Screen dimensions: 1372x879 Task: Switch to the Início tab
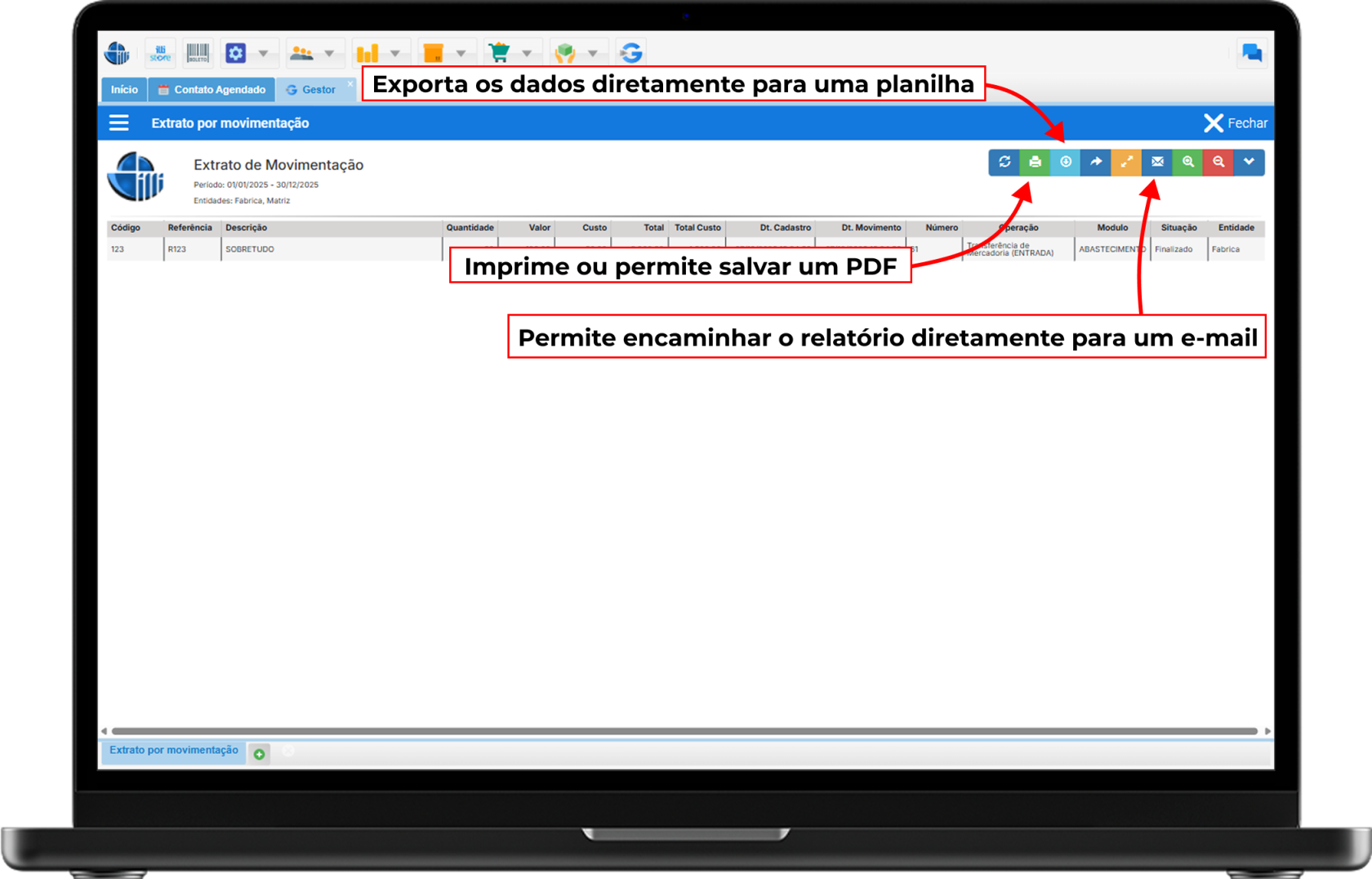[x=124, y=90]
